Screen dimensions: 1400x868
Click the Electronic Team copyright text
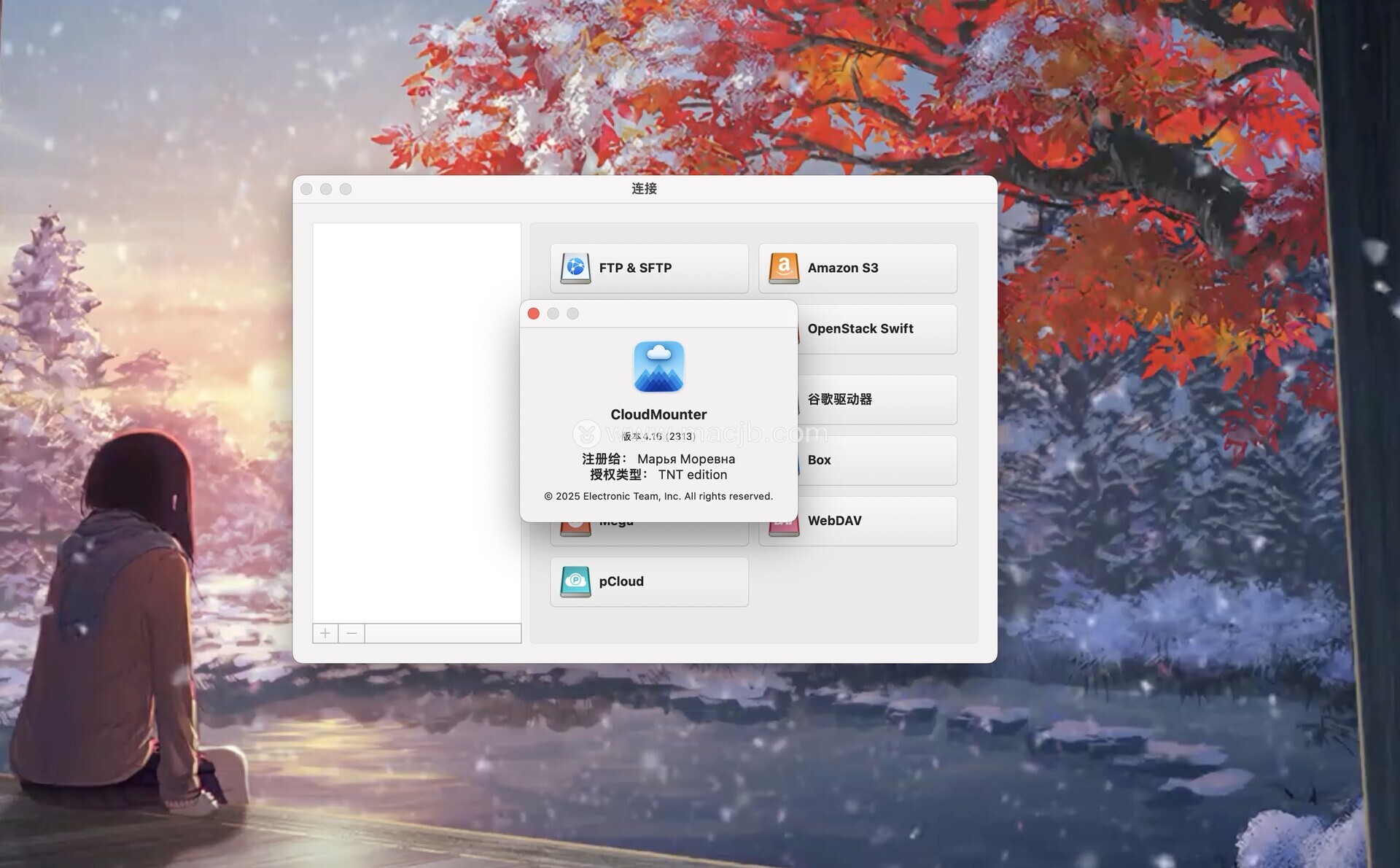tap(658, 496)
